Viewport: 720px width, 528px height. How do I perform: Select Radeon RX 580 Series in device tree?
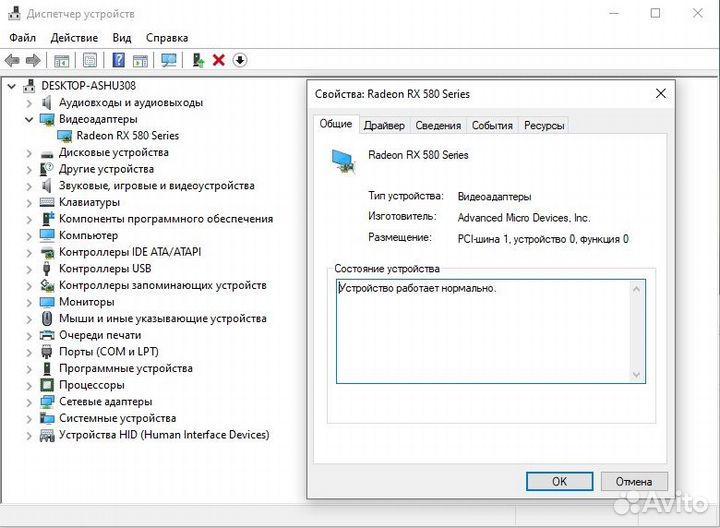tap(128, 136)
